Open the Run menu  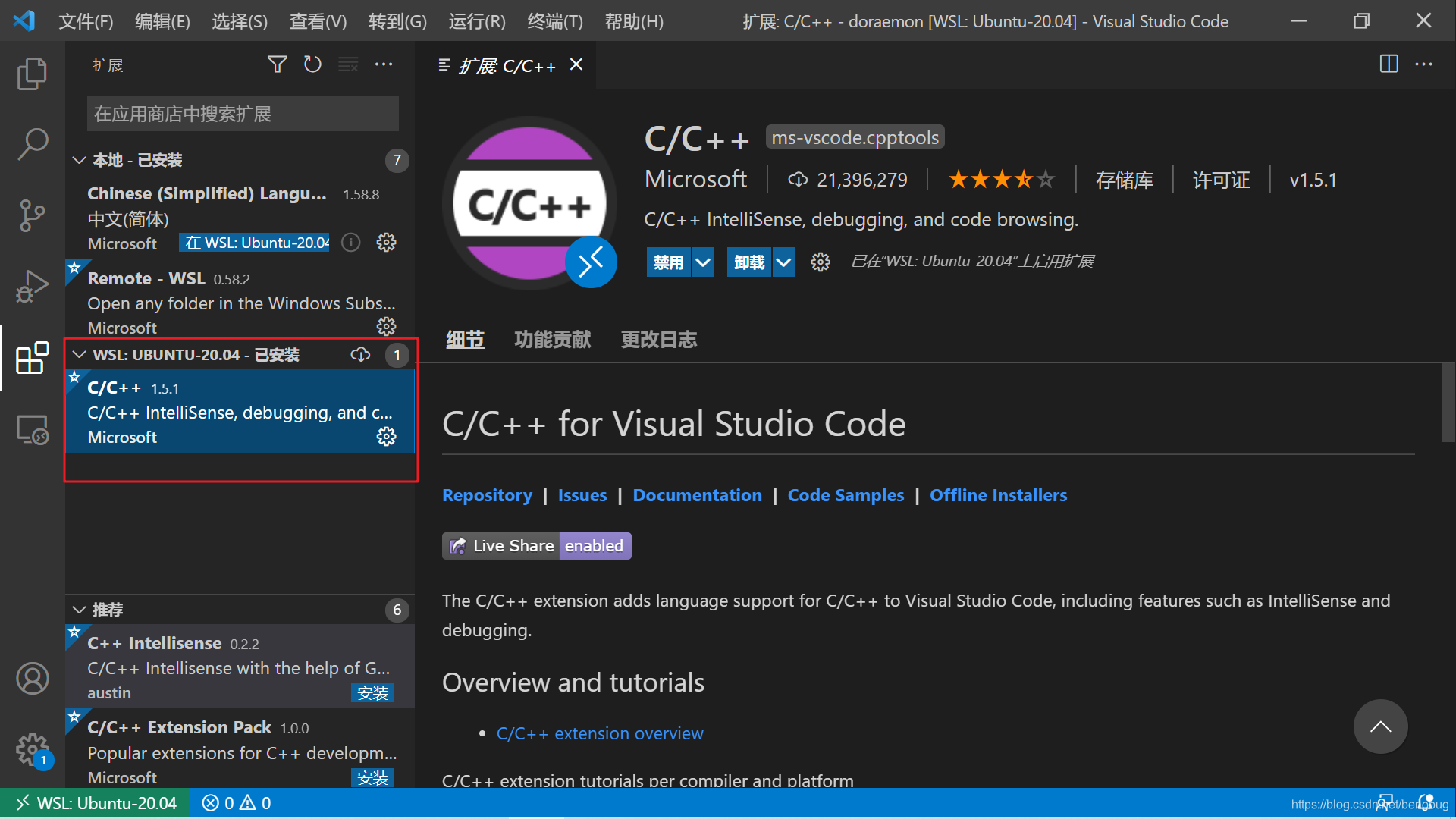pyautogui.click(x=477, y=21)
